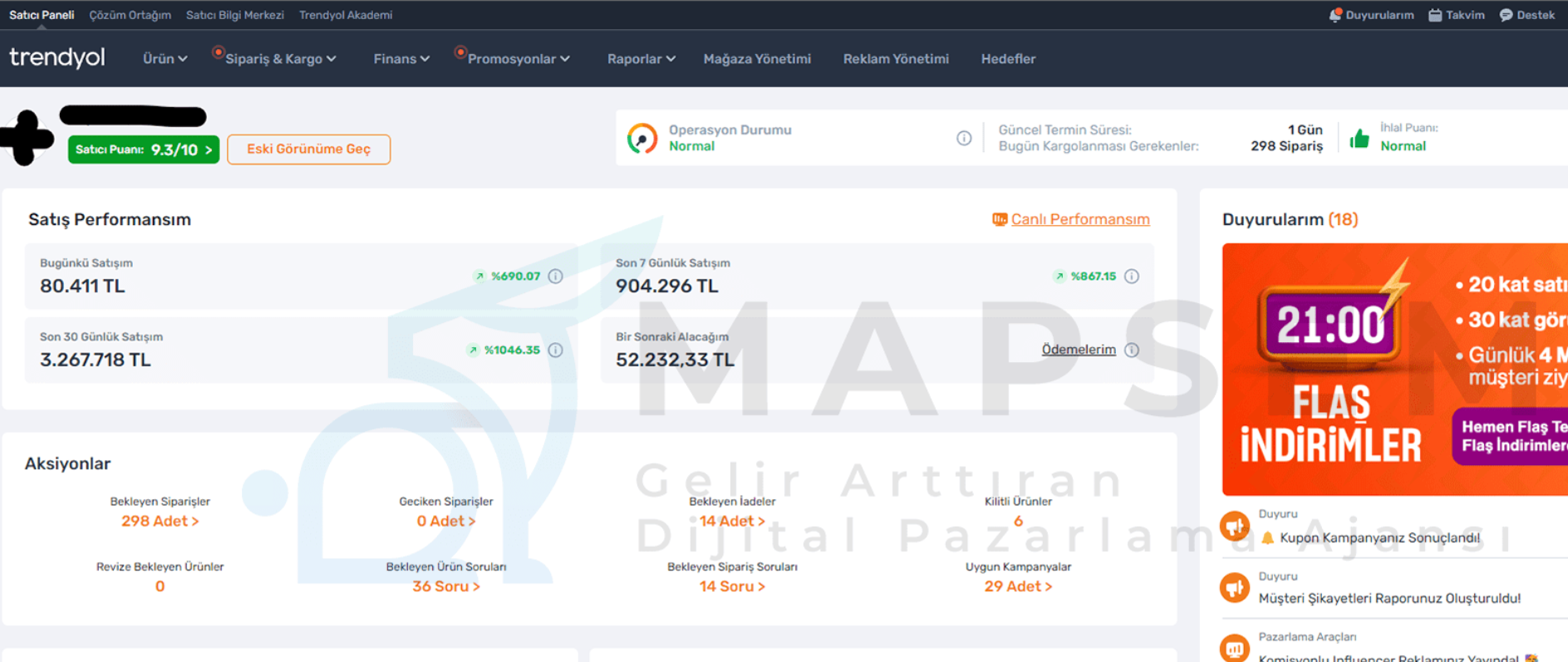Open Bekleyen Siparişler 298 Adet
This screenshot has width=1568, height=662.
160,521
